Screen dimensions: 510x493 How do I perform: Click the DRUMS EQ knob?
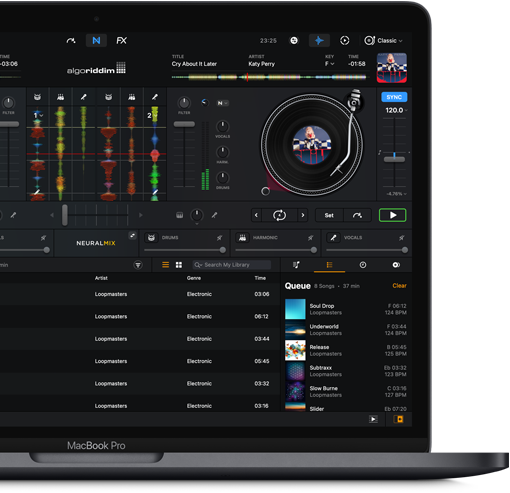[222, 178]
